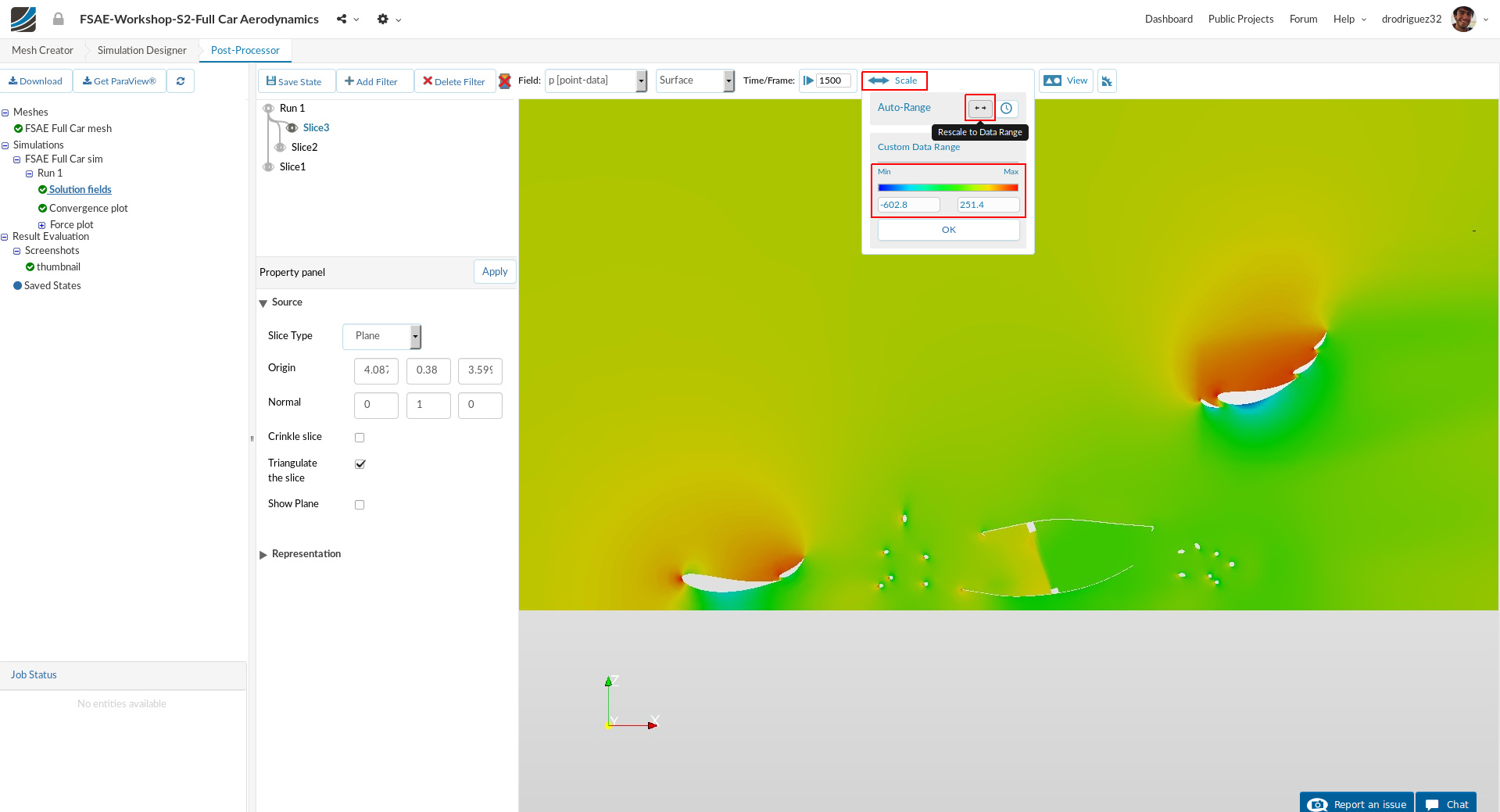Open the Slice Type Plane dropdown
The image size is (1500, 812).
(381, 336)
